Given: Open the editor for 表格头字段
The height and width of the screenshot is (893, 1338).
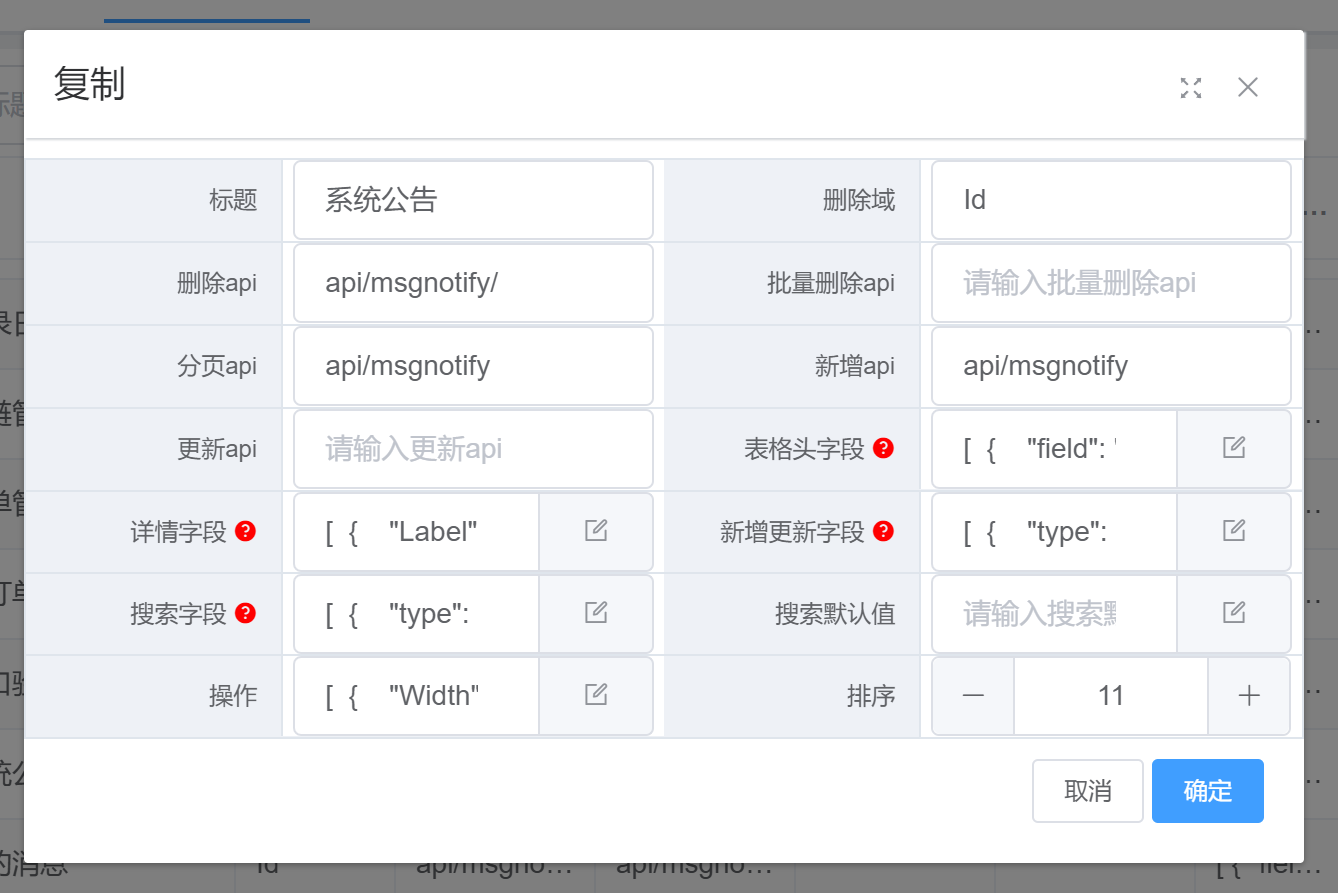Looking at the screenshot, I should (1234, 448).
